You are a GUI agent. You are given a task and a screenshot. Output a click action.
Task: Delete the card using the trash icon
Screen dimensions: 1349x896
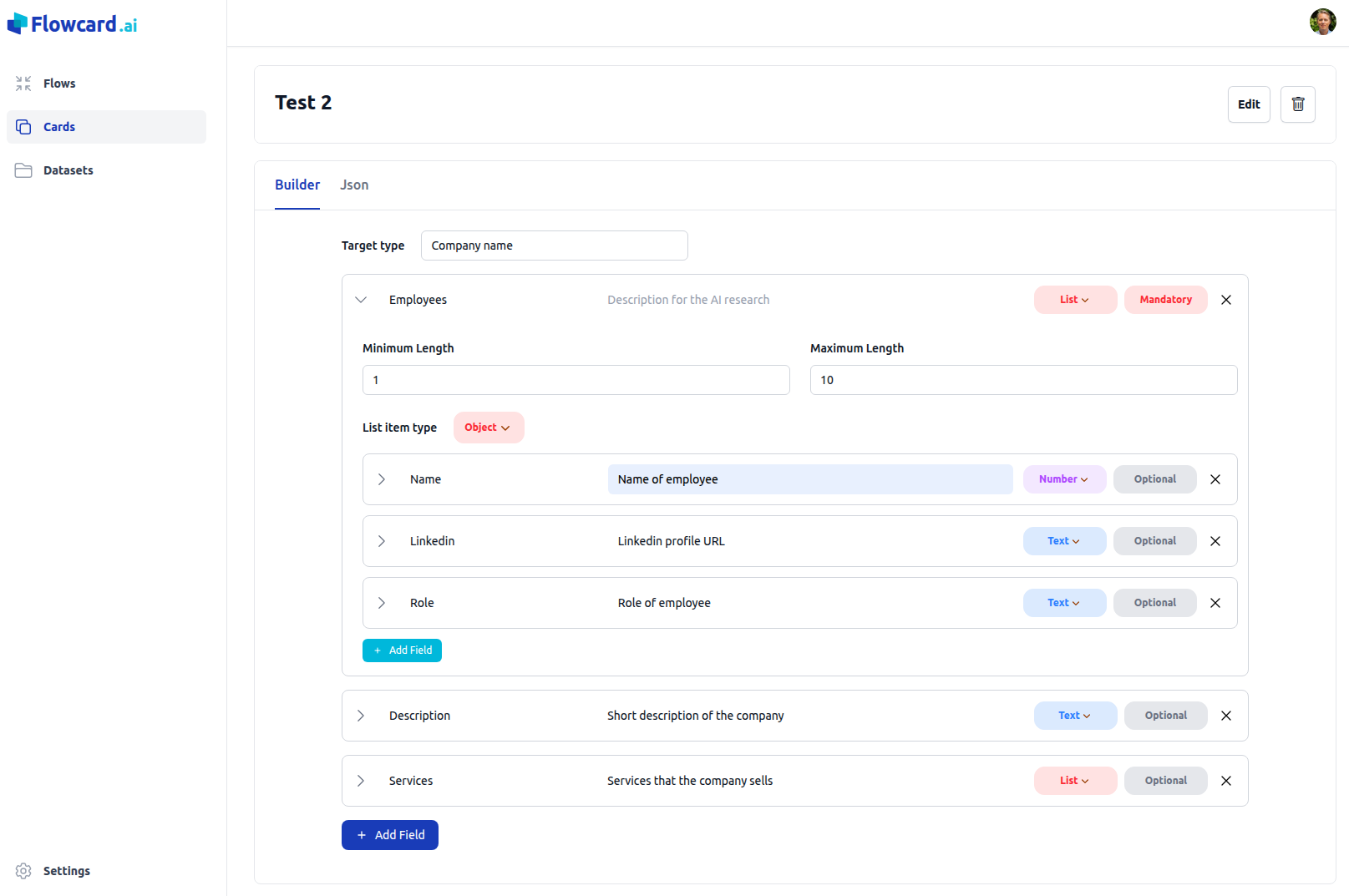[1297, 104]
